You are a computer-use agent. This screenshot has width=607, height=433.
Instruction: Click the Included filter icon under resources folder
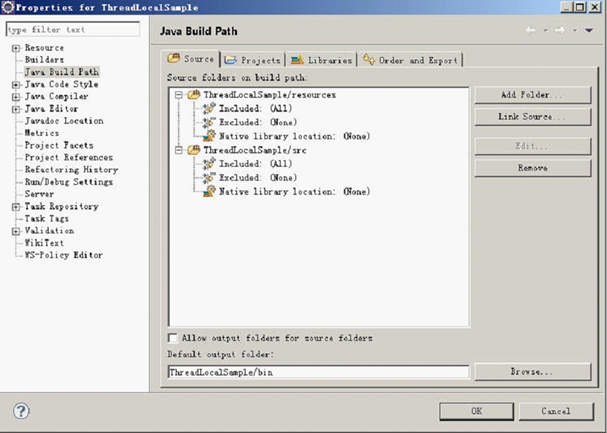coord(209,109)
